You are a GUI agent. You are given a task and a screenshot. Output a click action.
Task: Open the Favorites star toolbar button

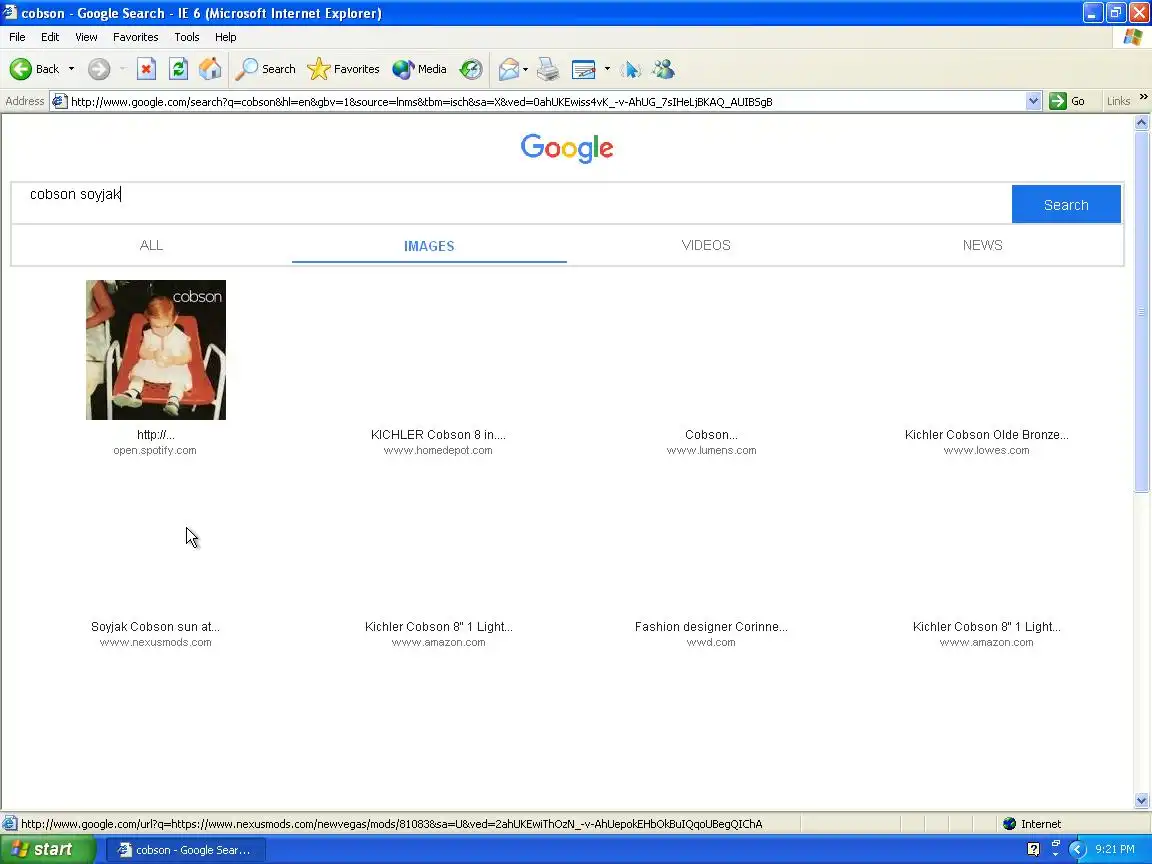pyautogui.click(x=343, y=69)
